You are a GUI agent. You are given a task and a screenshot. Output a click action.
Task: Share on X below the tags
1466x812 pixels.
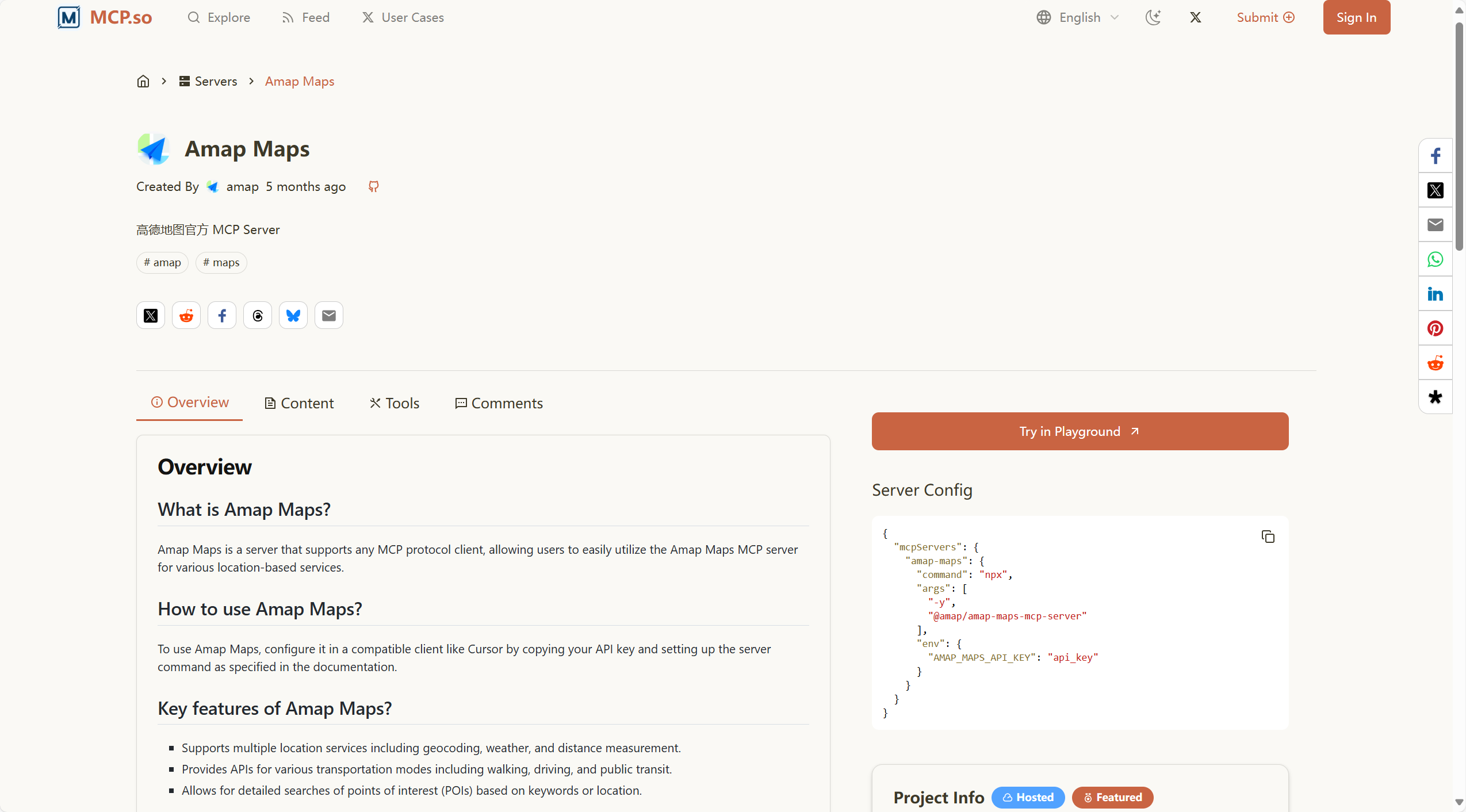[151, 315]
